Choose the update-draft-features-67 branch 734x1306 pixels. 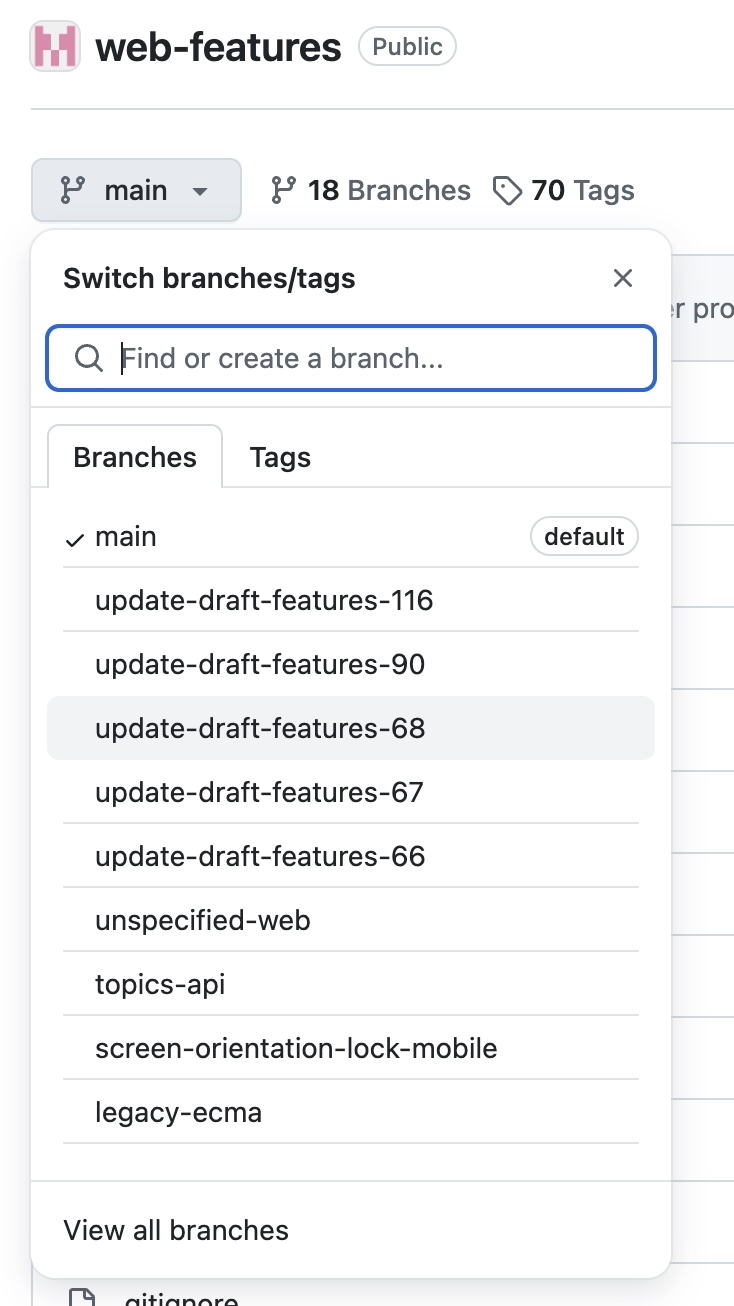pyautogui.click(x=351, y=792)
